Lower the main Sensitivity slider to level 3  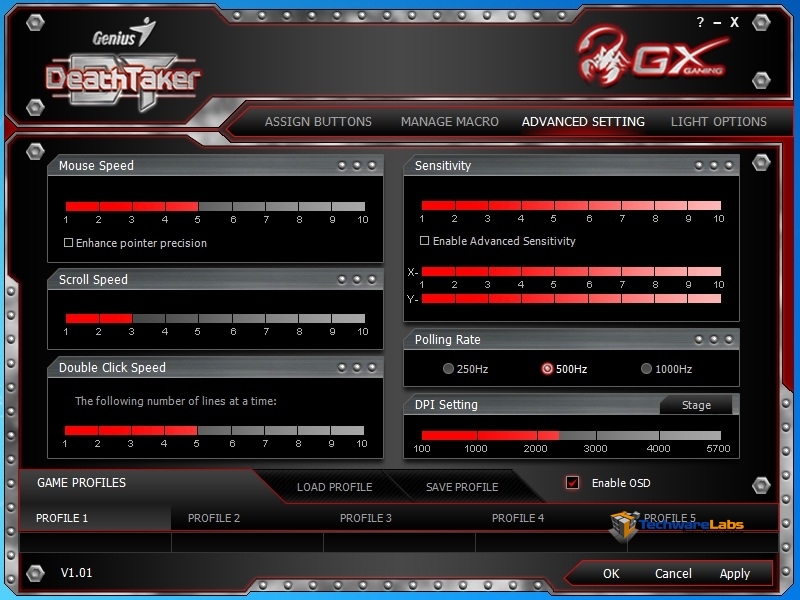coord(487,205)
